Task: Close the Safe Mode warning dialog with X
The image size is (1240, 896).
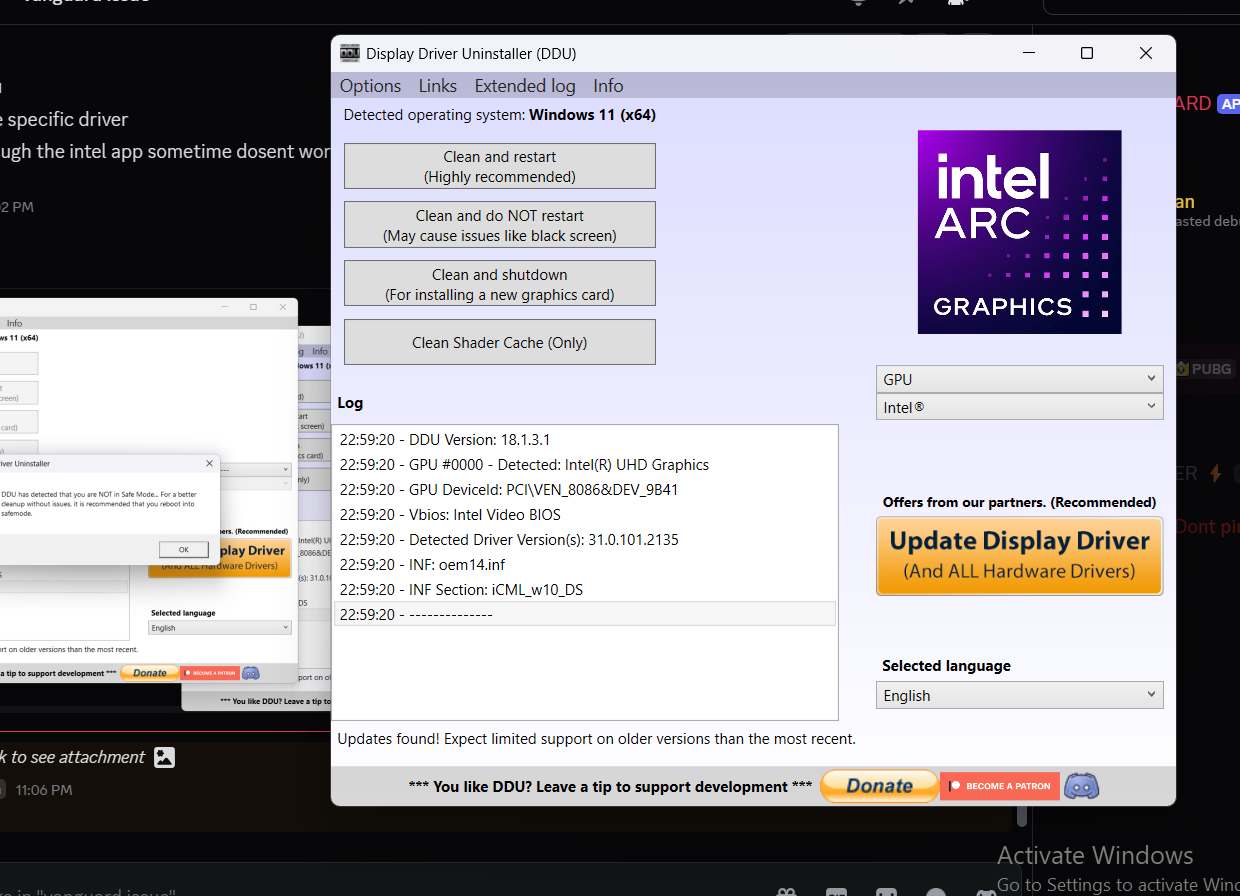Action: point(209,463)
